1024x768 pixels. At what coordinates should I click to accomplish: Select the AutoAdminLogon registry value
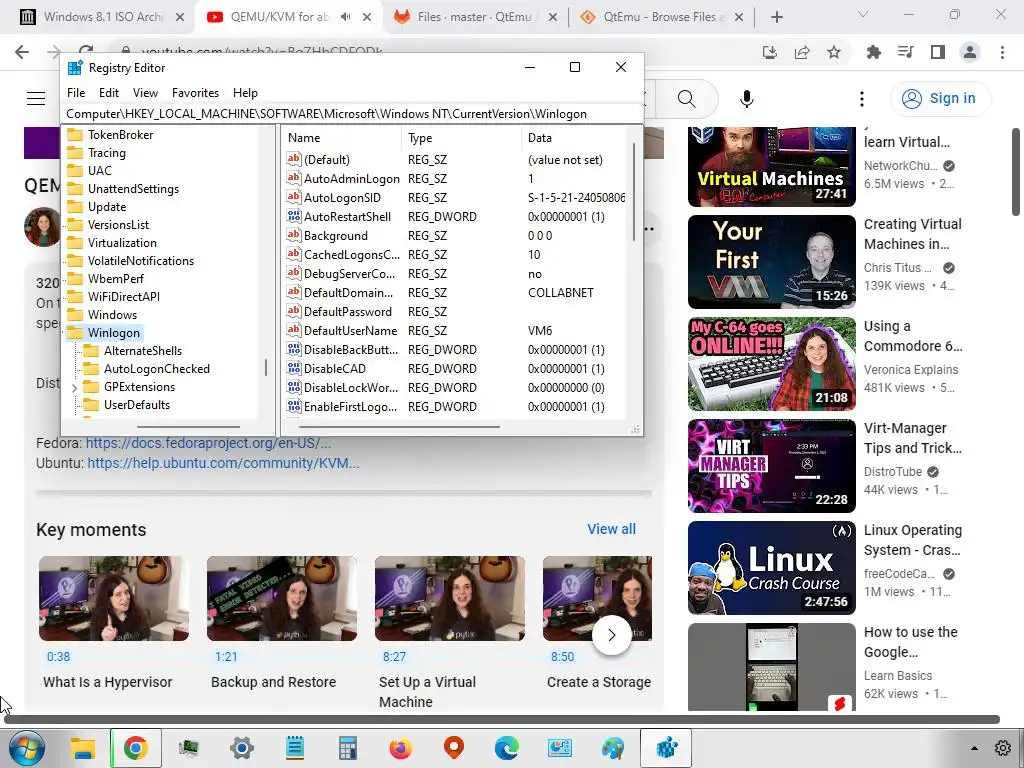tap(351, 178)
